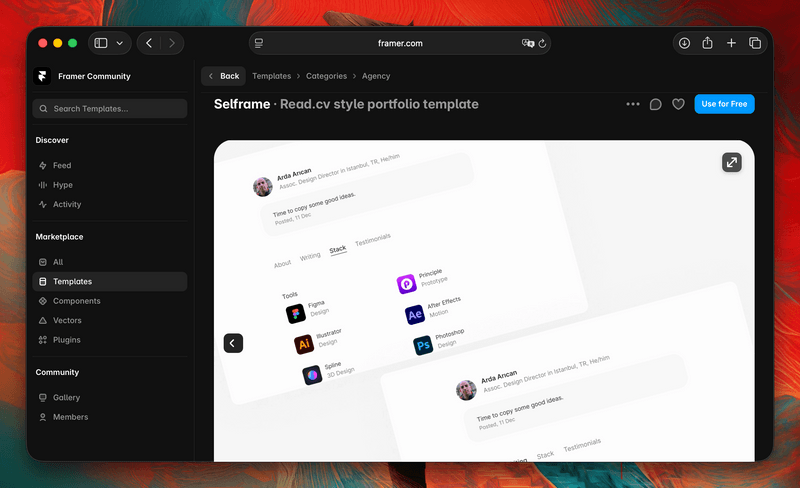Click the Gallery icon in sidebar
800x488 pixels.
pyautogui.click(x=43, y=397)
